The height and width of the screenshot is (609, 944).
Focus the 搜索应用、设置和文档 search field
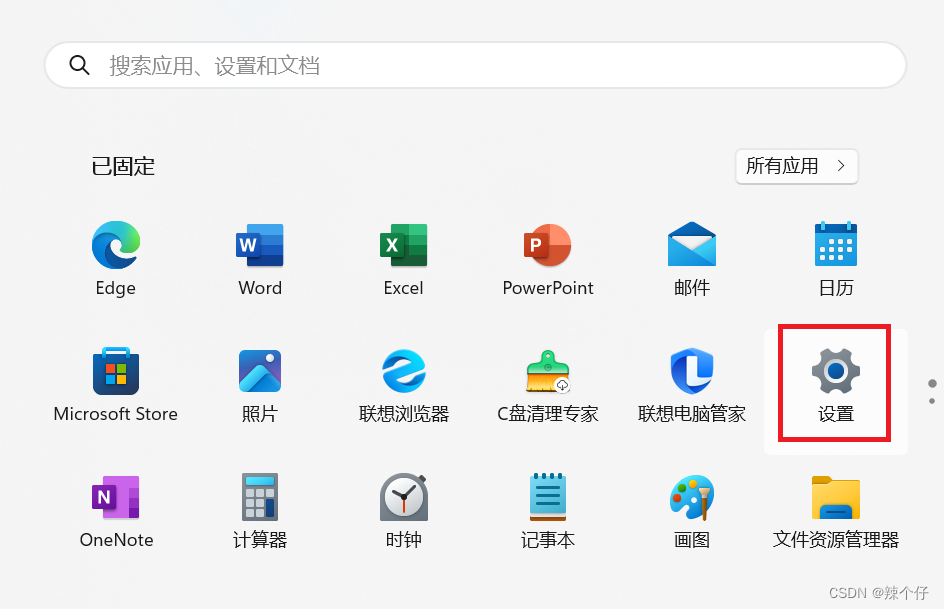(476, 65)
